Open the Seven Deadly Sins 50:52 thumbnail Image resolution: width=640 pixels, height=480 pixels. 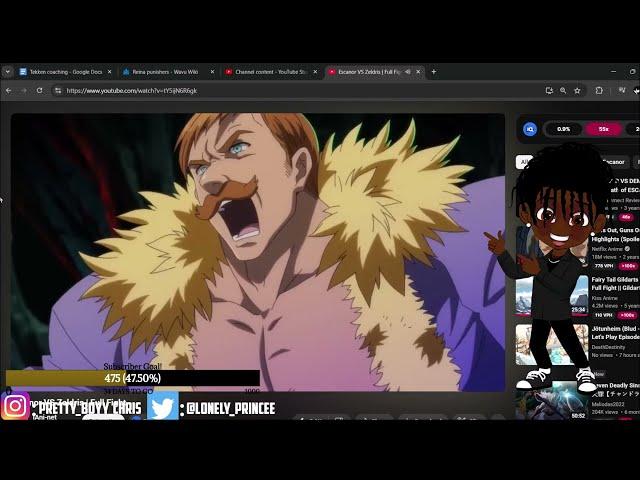552,400
